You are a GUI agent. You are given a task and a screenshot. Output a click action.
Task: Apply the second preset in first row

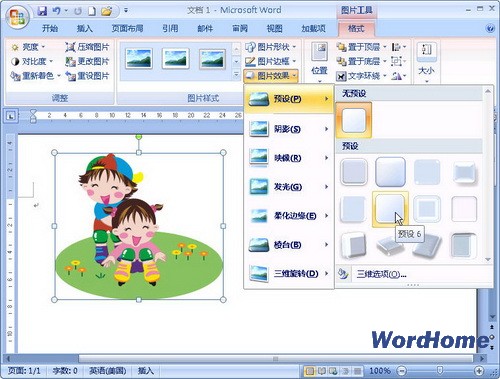[x=390, y=172]
